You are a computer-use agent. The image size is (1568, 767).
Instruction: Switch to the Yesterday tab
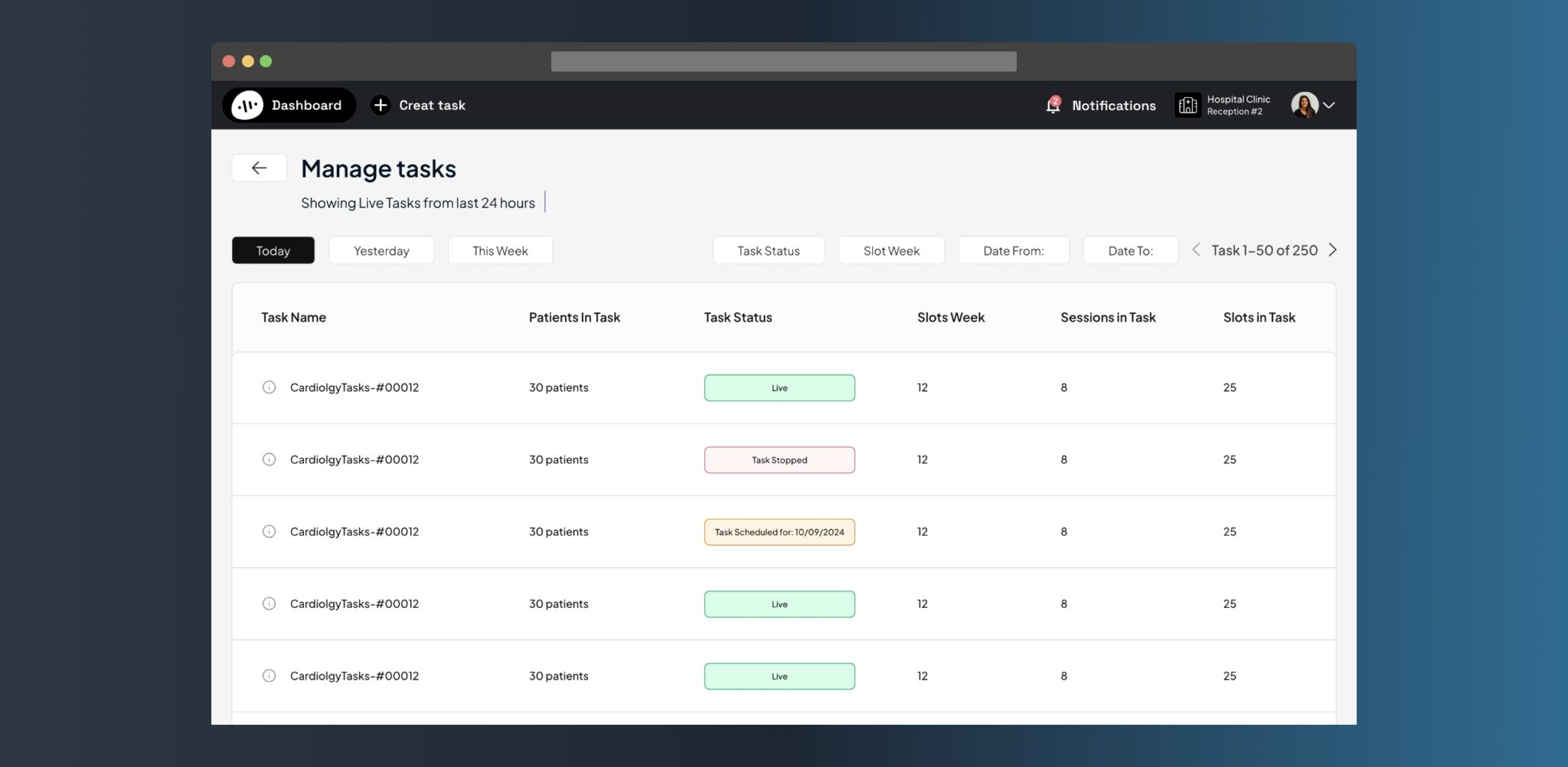(x=381, y=250)
